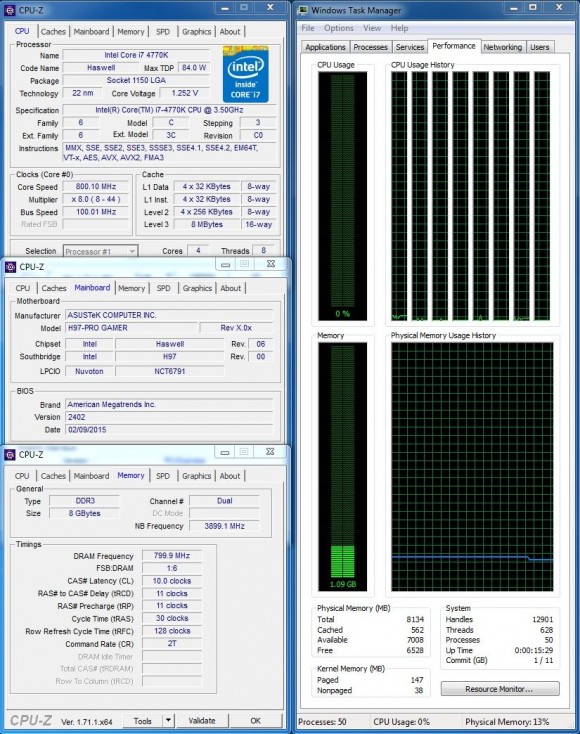Click first CPU Usage History core graph
Viewport: 580px width, 734px height.
[399, 196]
